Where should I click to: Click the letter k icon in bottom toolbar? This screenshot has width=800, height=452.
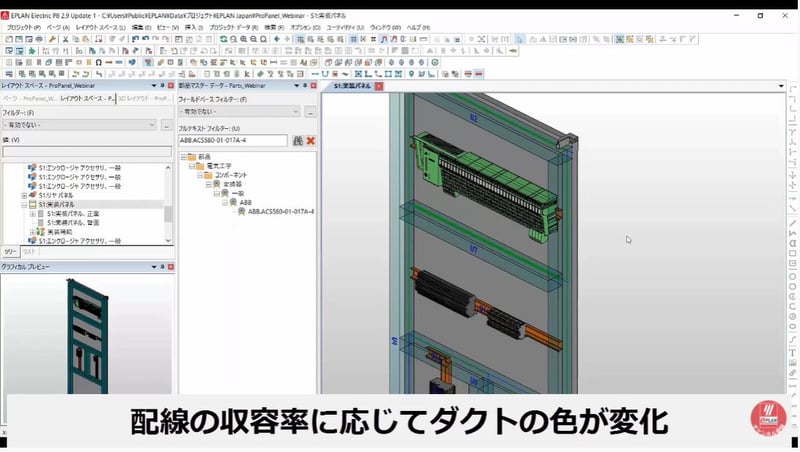pos(246,74)
